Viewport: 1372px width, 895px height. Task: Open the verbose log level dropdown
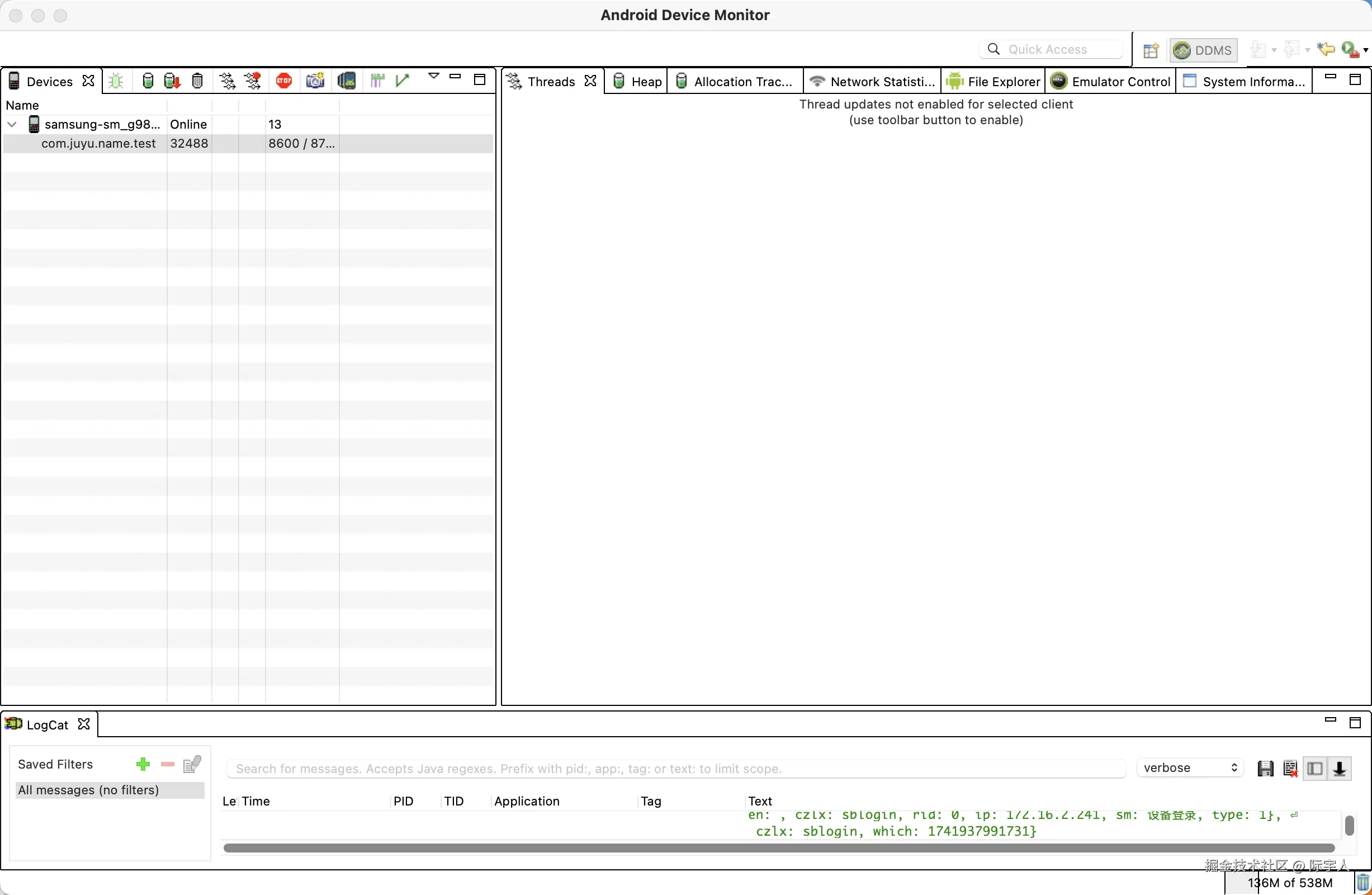pyautogui.click(x=1190, y=767)
